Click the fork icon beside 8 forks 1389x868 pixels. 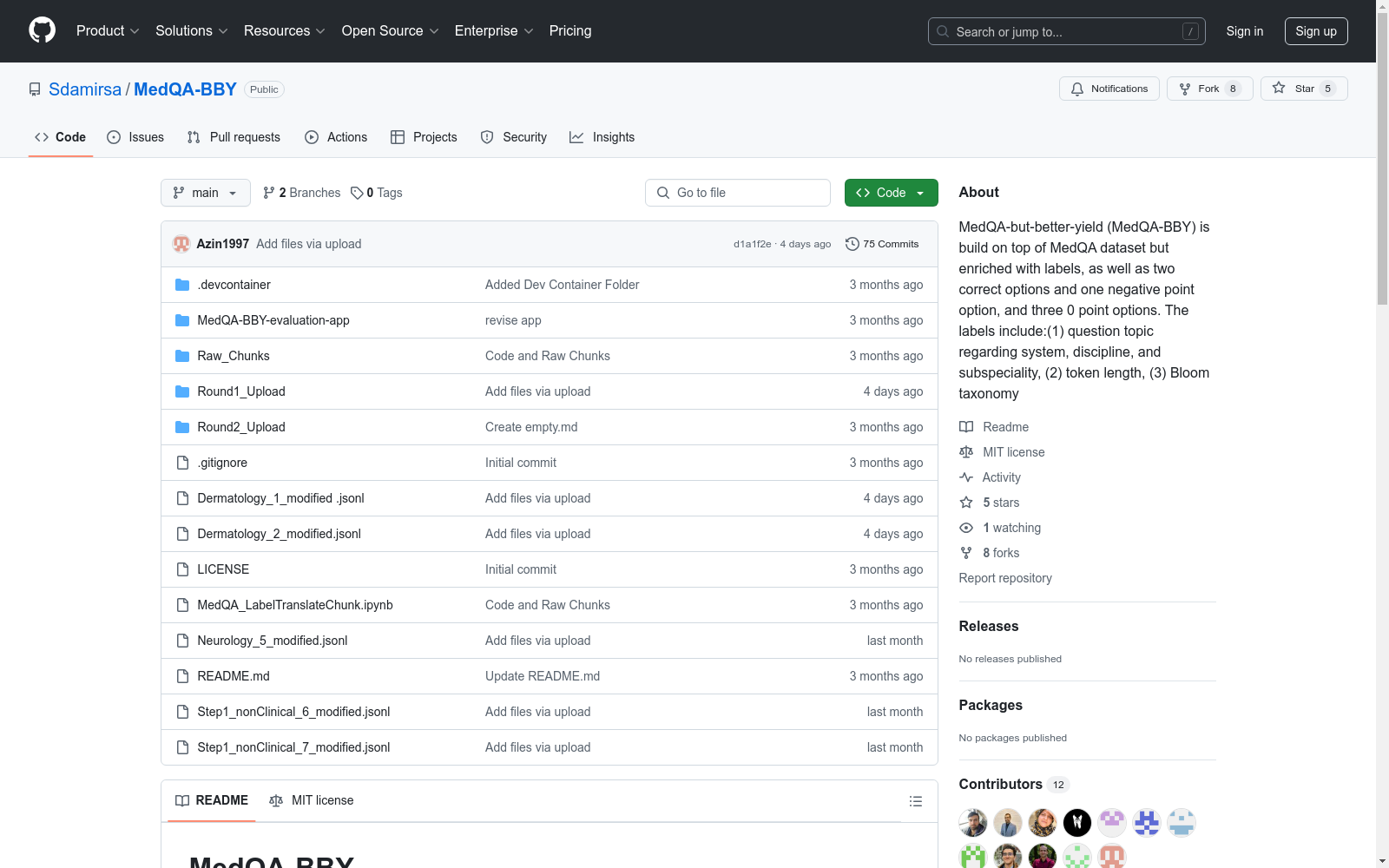coord(966,553)
